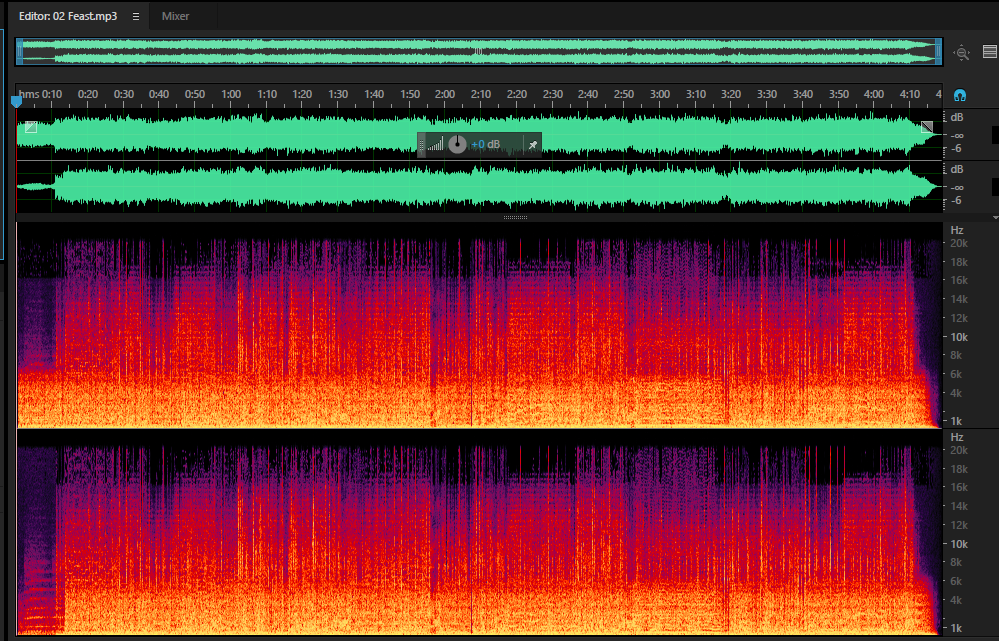999x641 pixels.
Task: Click the 4:10 mark on the ruler
Action: (910, 94)
